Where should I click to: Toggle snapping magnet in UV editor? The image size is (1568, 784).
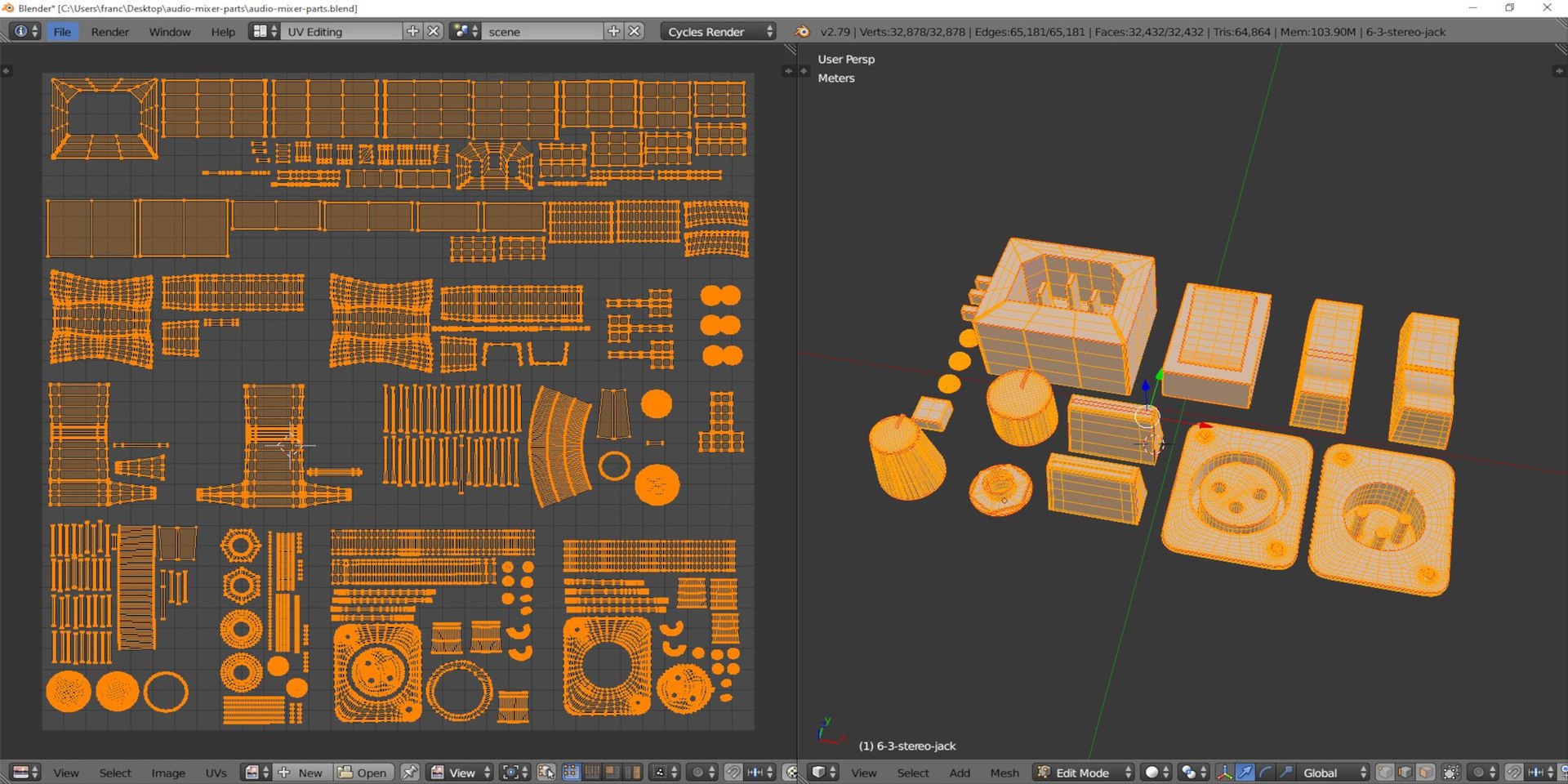(x=733, y=772)
